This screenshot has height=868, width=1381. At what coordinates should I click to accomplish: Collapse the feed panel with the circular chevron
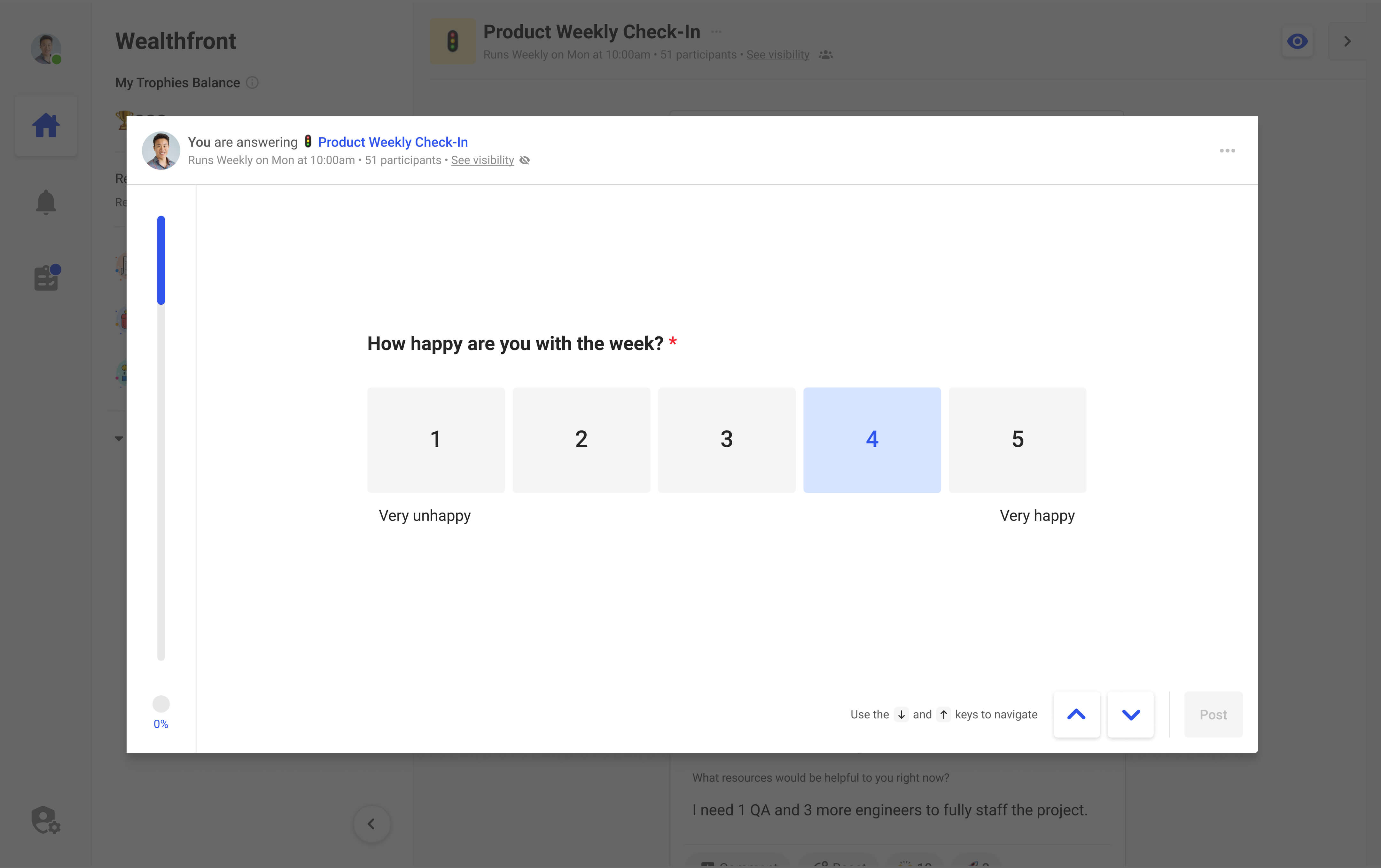[x=372, y=825]
